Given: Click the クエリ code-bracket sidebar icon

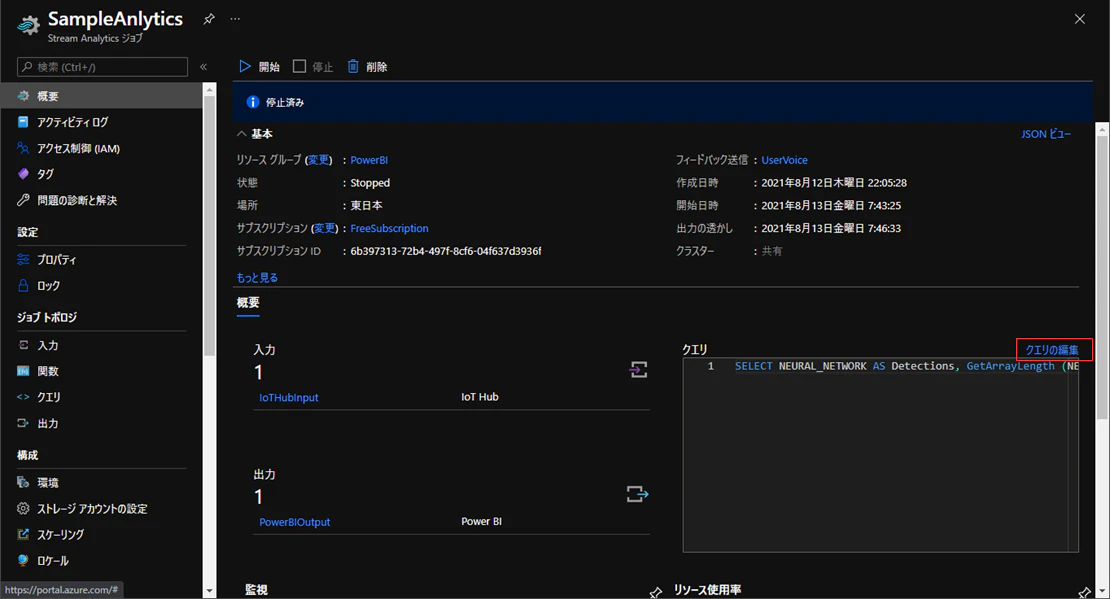Looking at the screenshot, I should pyautogui.click(x=23, y=397).
